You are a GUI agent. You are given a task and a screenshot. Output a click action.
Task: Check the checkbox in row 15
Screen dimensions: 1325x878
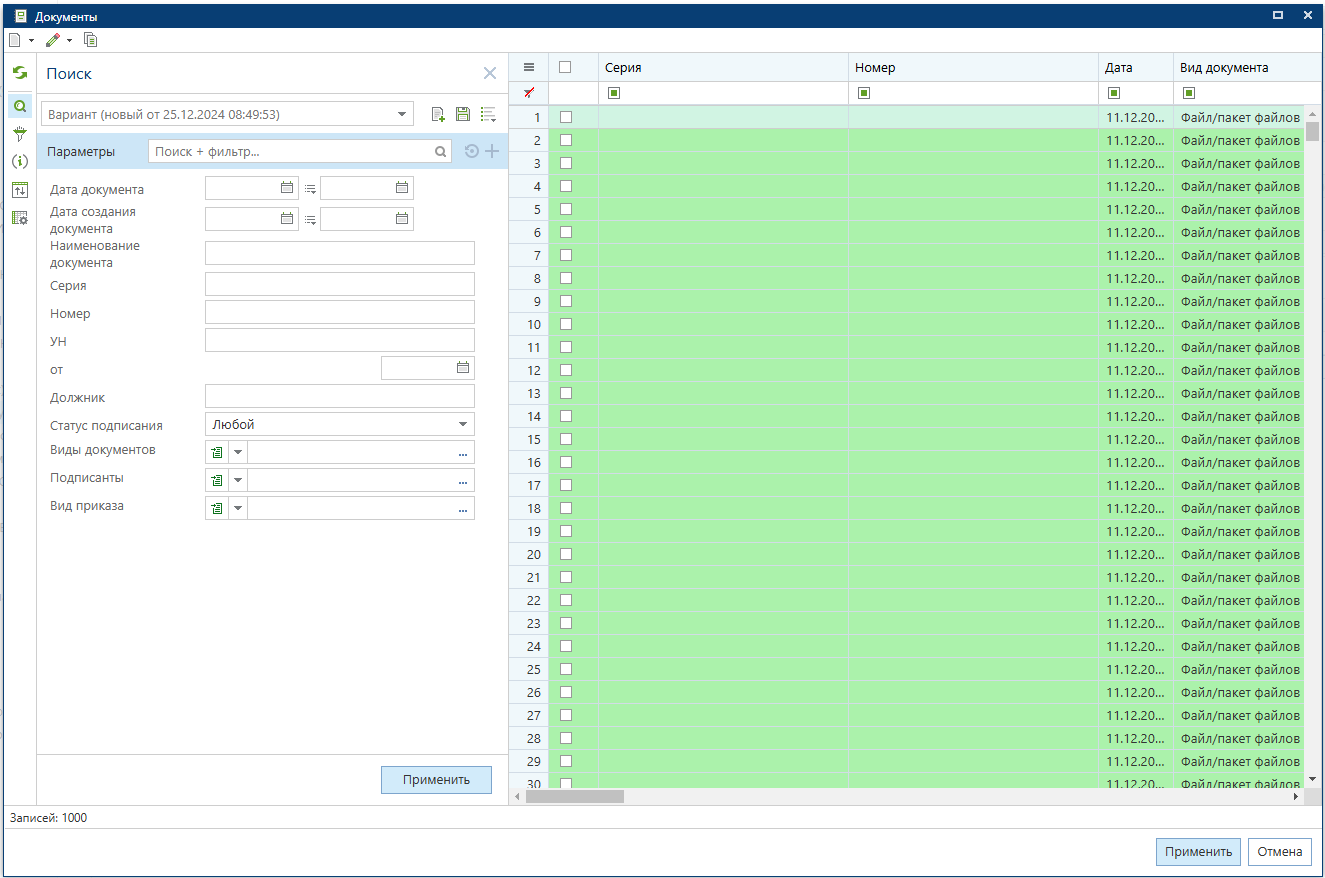566,439
